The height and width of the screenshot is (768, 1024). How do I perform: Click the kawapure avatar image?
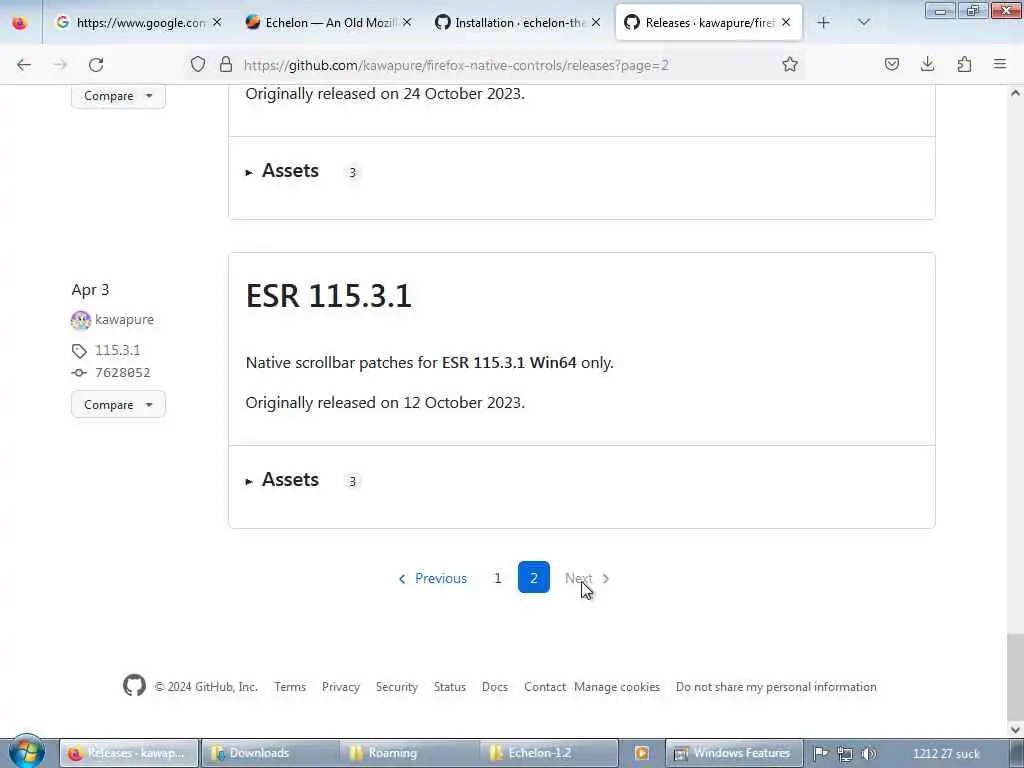click(x=80, y=320)
